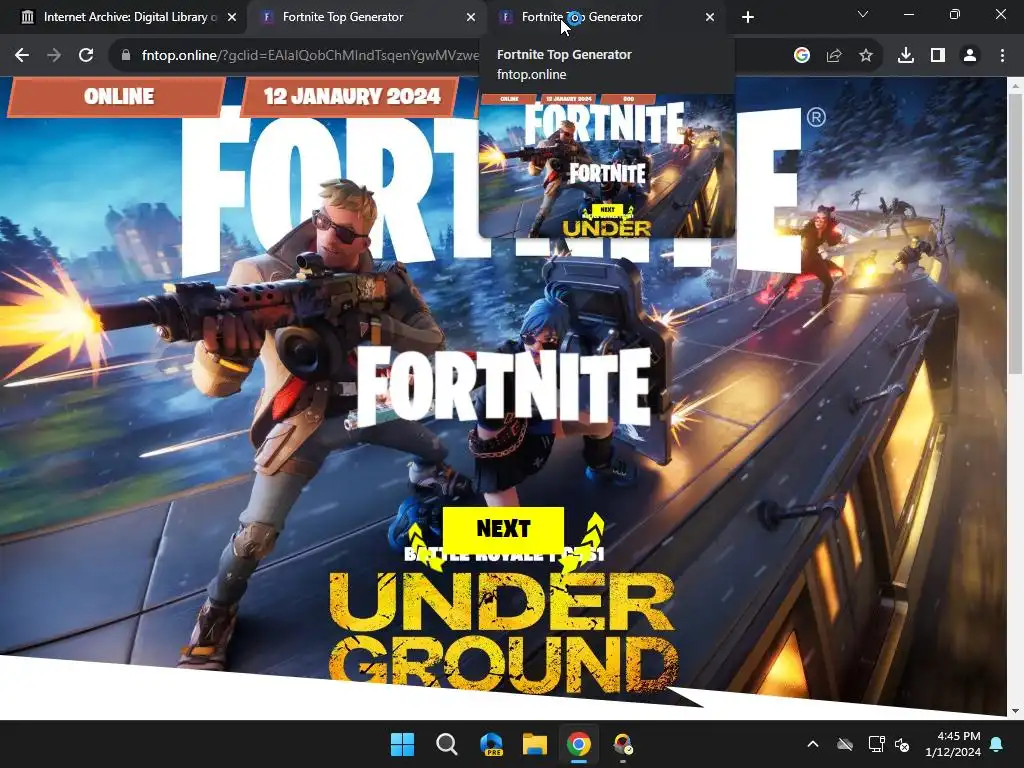Click the muted volume tray icon
Viewport: 1024px width, 768px height.
[x=902, y=744]
